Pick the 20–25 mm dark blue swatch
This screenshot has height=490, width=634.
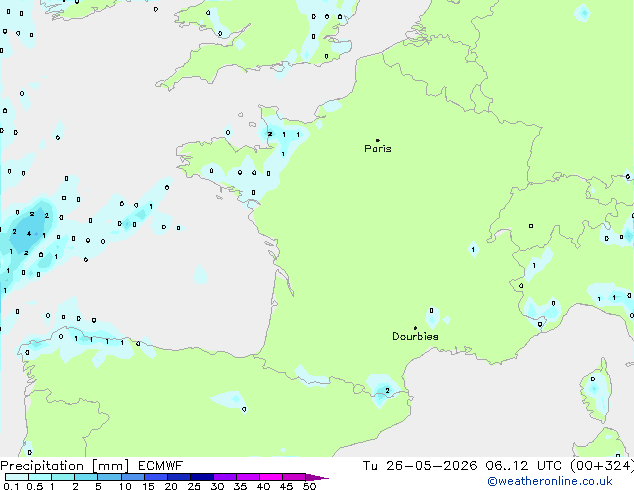[x=179, y=477]
